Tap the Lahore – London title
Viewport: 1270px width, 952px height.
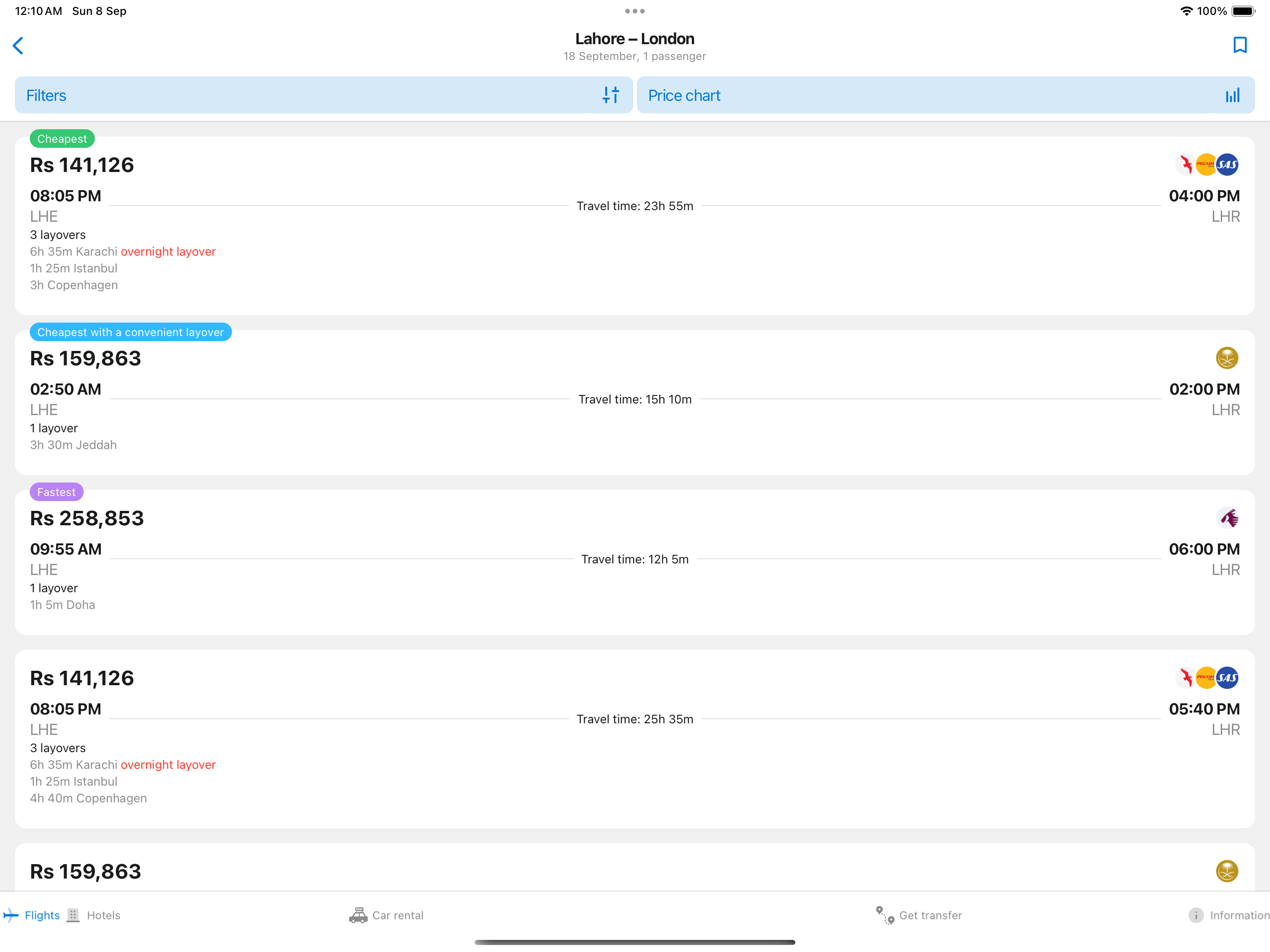(x=635, y=39)
